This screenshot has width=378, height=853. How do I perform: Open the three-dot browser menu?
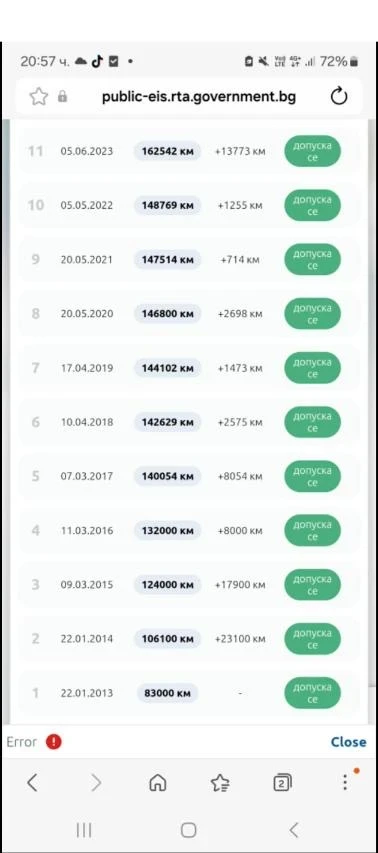point(345,782)
